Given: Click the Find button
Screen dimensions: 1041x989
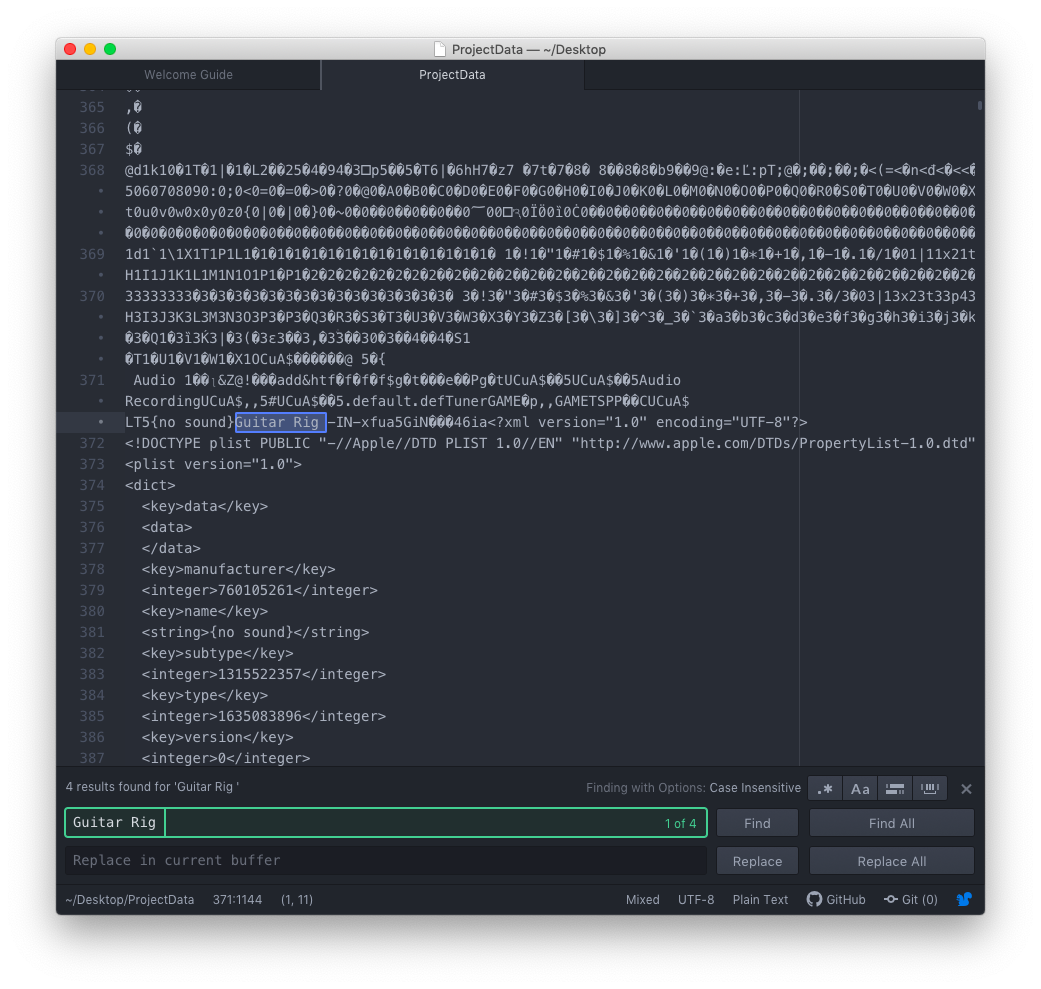Looking at the screenshot, I should (x=757, y=823).
